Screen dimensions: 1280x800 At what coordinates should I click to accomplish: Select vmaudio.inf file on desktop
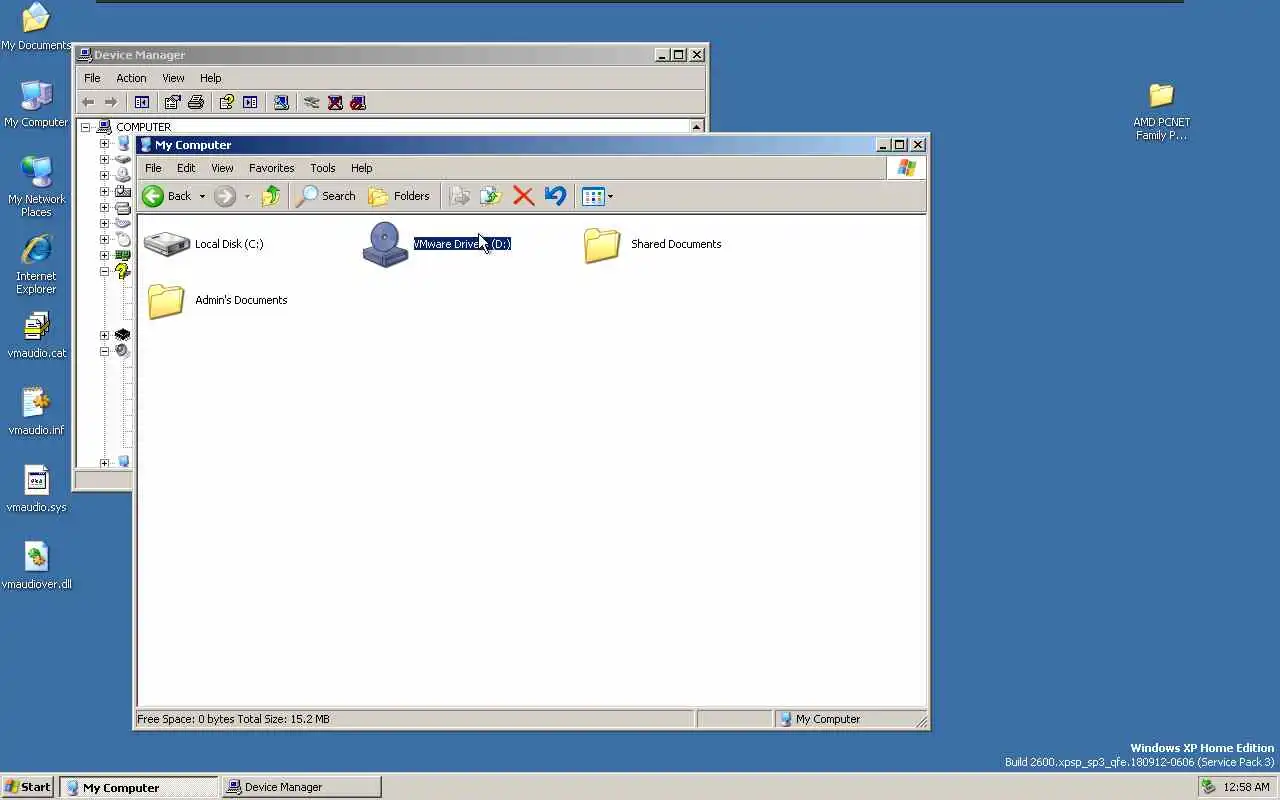[x=36, y=412]
